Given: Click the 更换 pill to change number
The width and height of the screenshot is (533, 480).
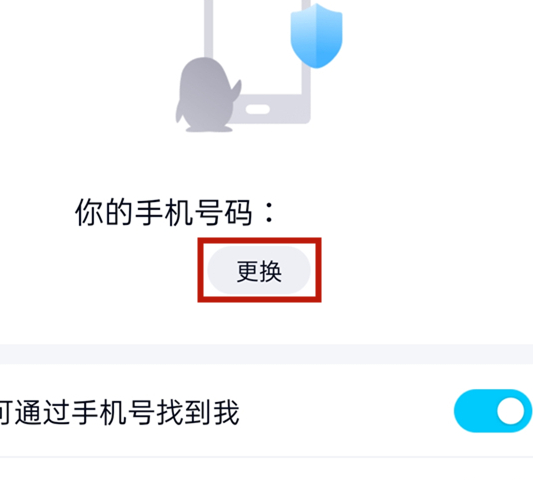Looking at the screenshot, I should coord(259,270).
